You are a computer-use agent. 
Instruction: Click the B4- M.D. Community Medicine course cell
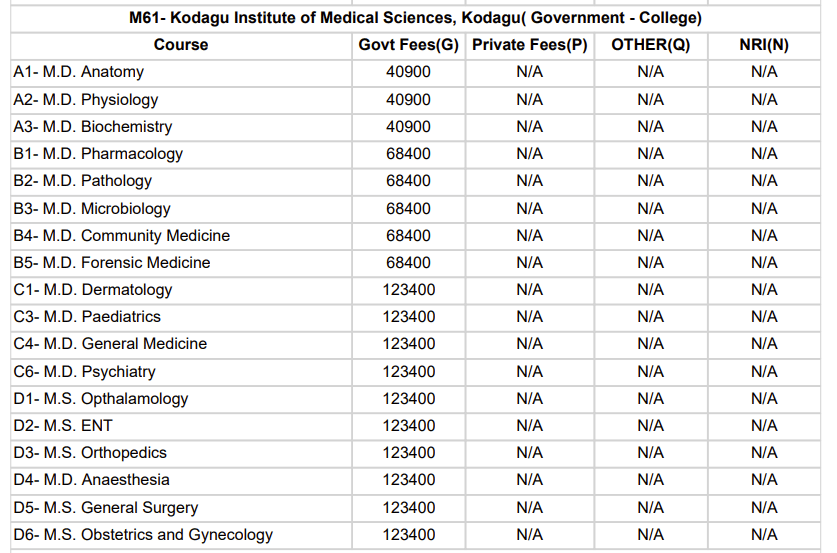coord(122,236)
